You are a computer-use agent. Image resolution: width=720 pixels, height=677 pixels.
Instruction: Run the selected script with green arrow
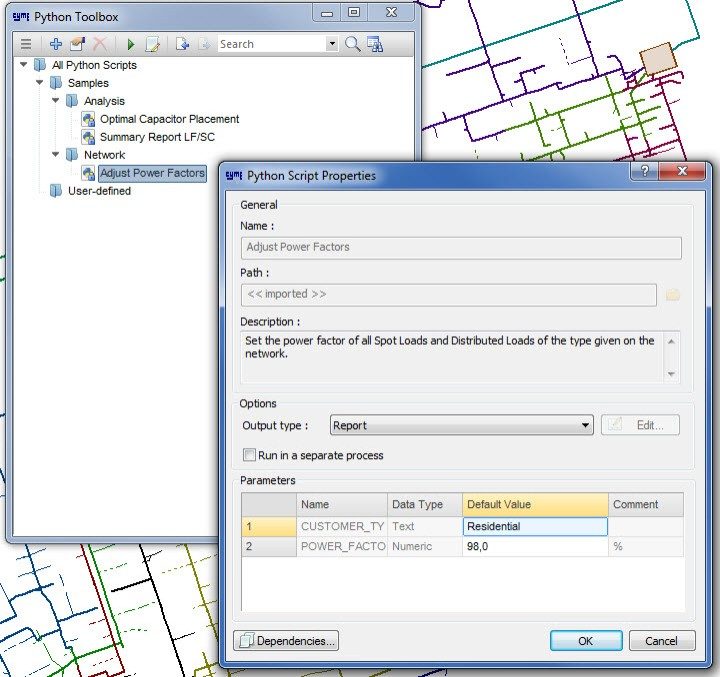coord(130,44)
